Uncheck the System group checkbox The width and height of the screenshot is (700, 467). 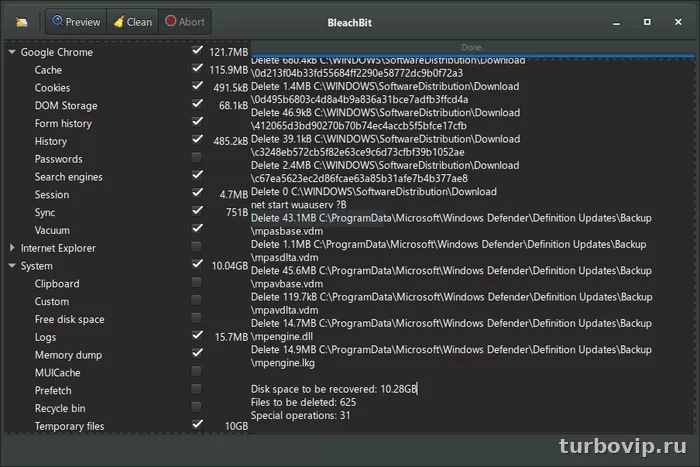(196, 264)
